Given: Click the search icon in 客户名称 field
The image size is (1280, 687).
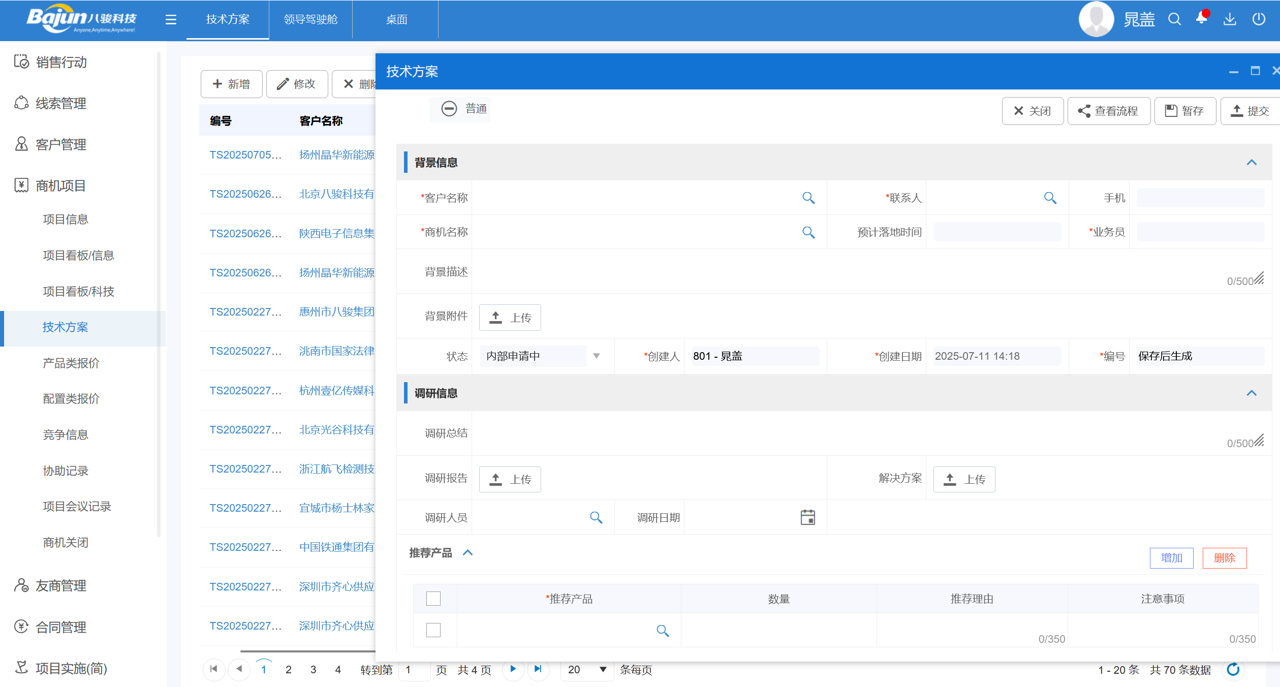Looking at the screenshot, I should coord(808,198).
